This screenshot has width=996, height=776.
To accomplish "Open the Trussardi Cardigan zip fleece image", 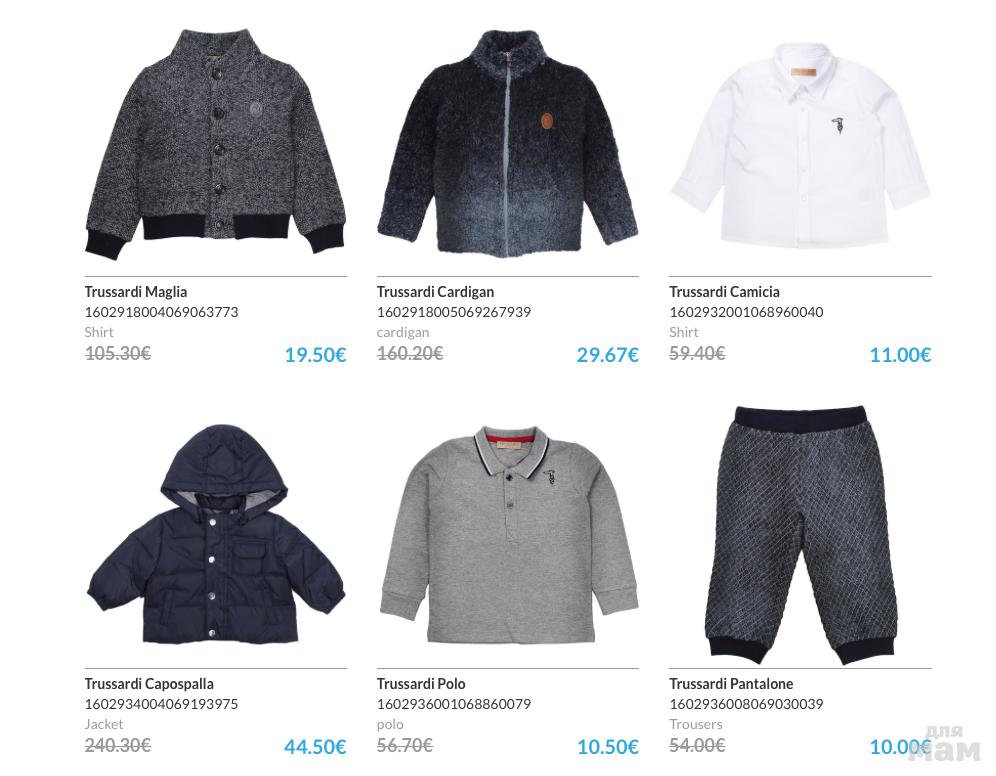I will coord(508,144).
